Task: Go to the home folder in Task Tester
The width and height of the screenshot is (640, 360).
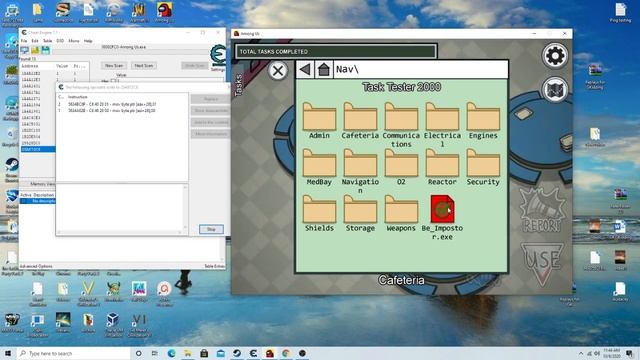Action: point(324,69)
